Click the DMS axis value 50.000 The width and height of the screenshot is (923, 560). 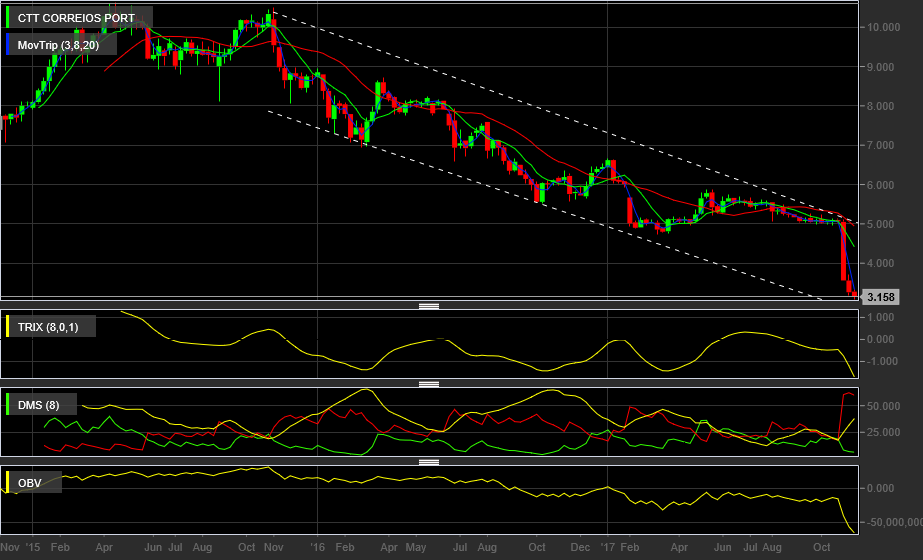point(883,406)
